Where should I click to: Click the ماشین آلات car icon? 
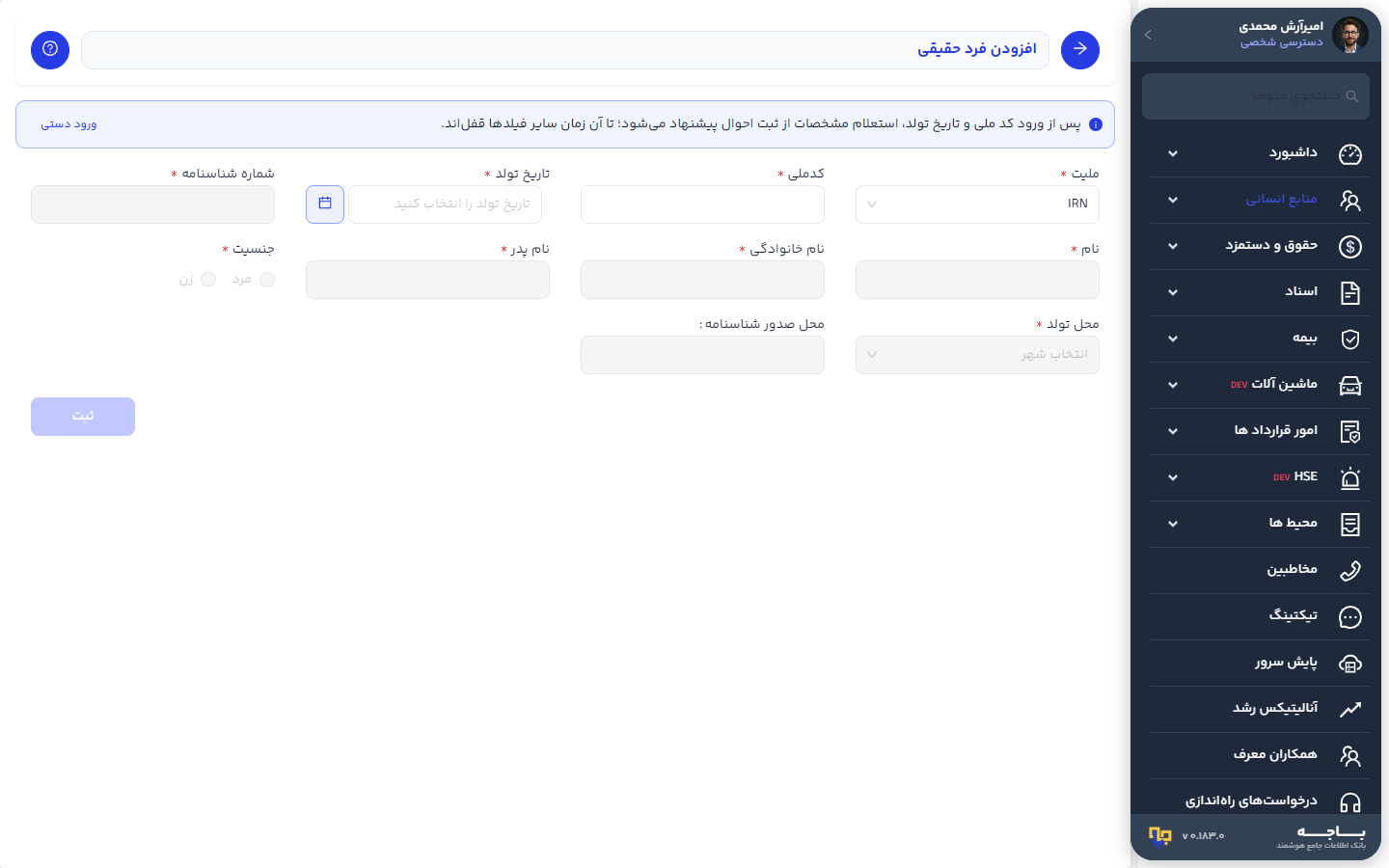click(x=1350, y=386)
